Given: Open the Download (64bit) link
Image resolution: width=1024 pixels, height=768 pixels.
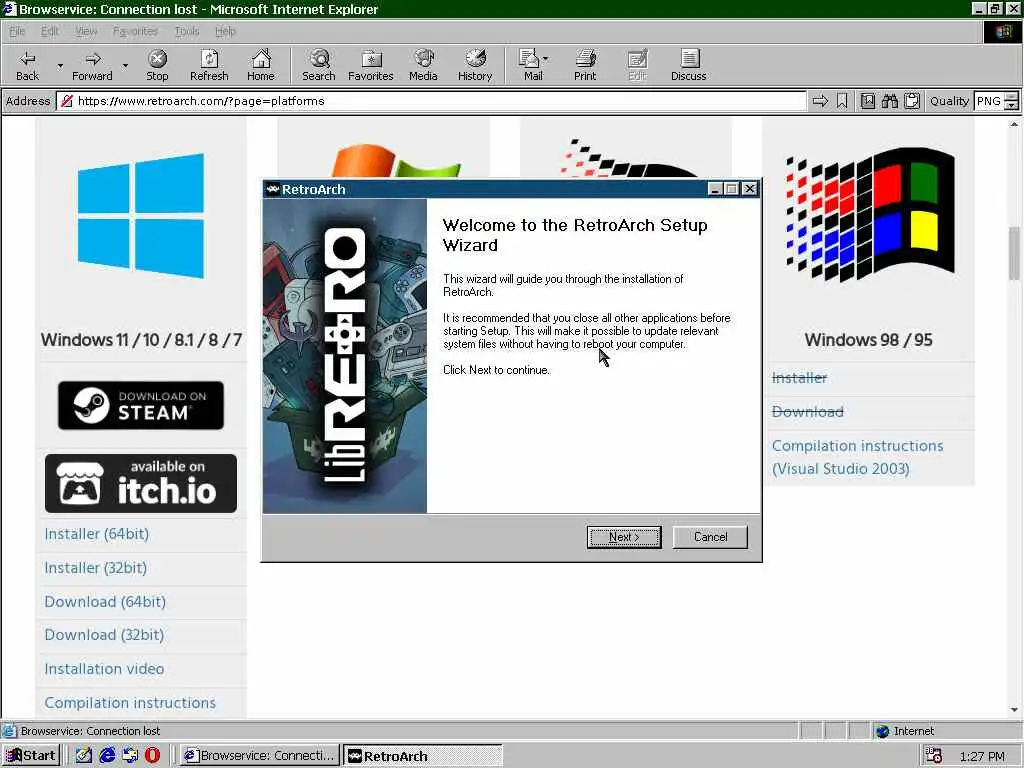Looking at the screenshot, I should click(105, 602).
